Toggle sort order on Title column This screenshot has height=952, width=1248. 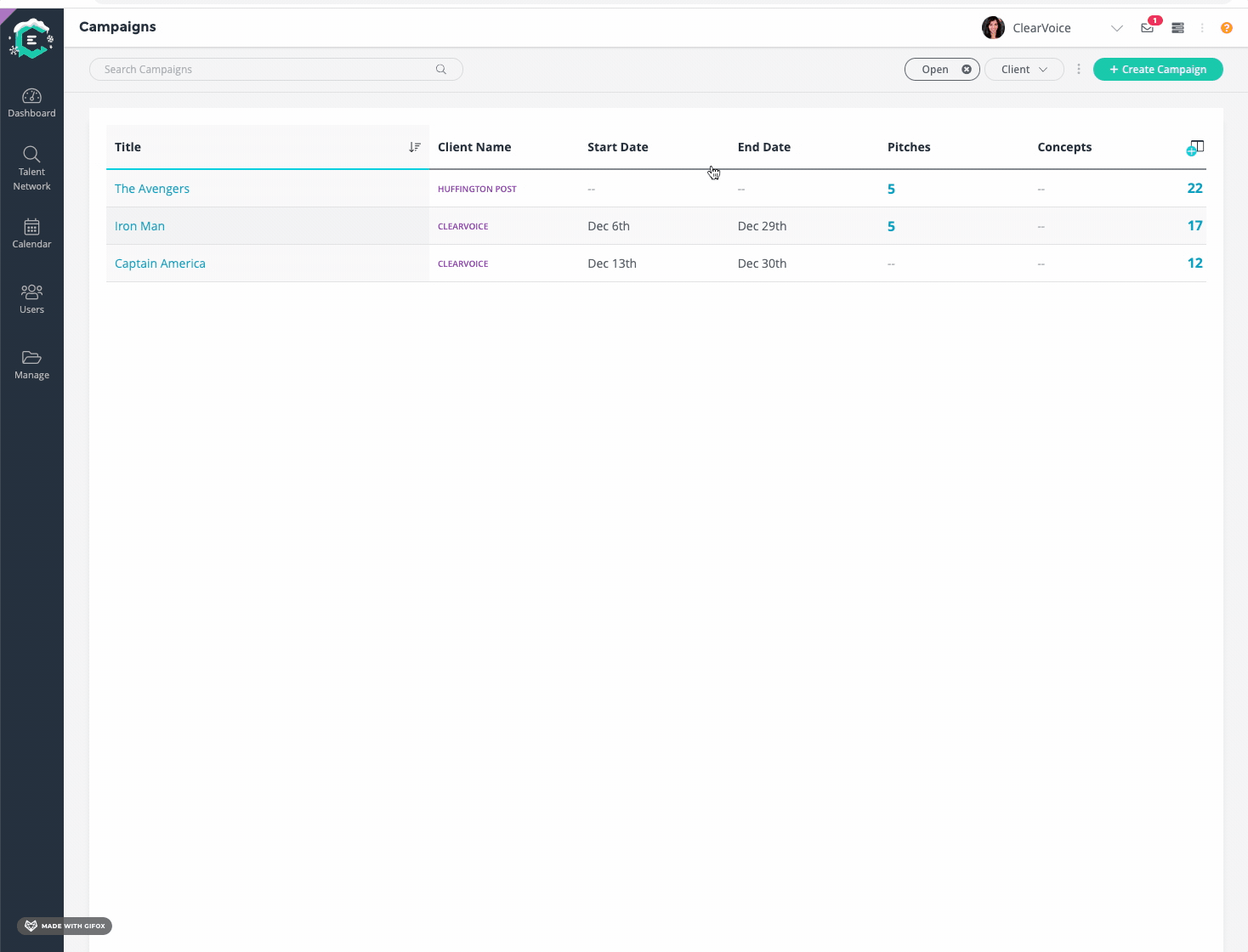pyautogui.click(x=415, y=147)
